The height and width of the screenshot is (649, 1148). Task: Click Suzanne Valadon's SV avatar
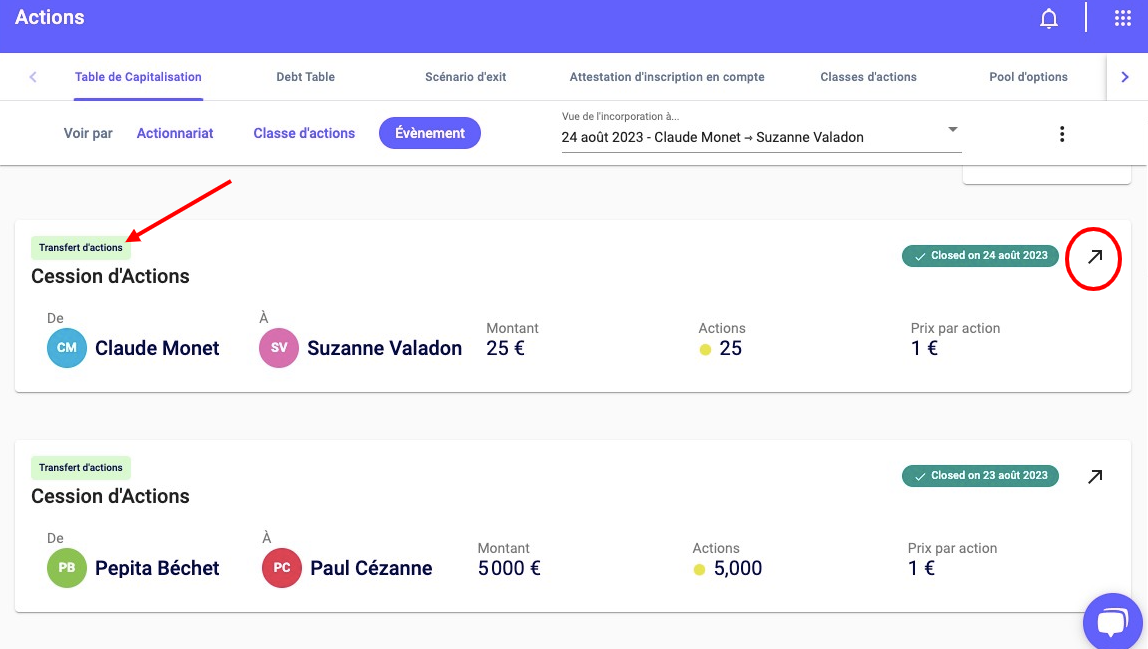(x=279, y=348)
